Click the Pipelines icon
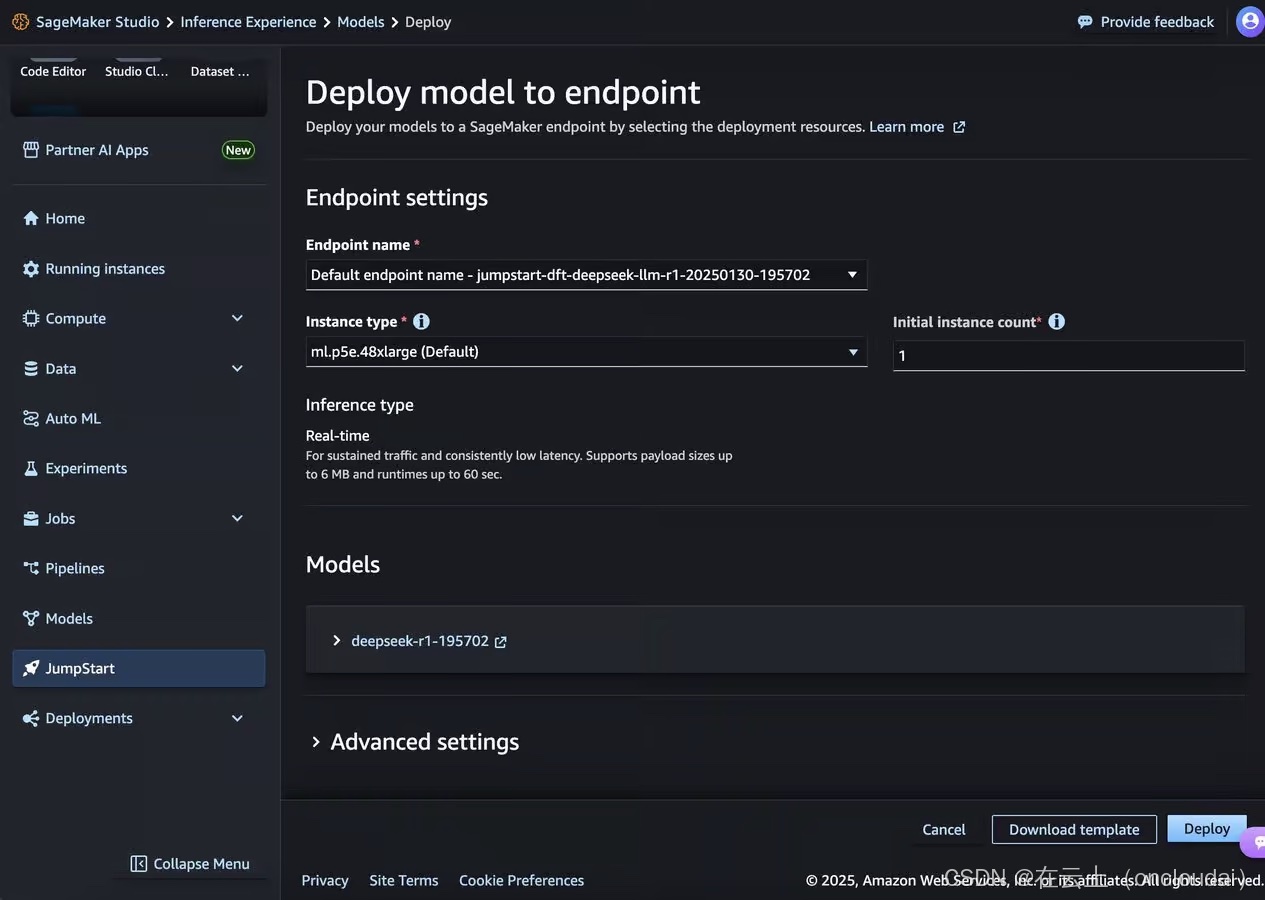 (x=31, y=568)
